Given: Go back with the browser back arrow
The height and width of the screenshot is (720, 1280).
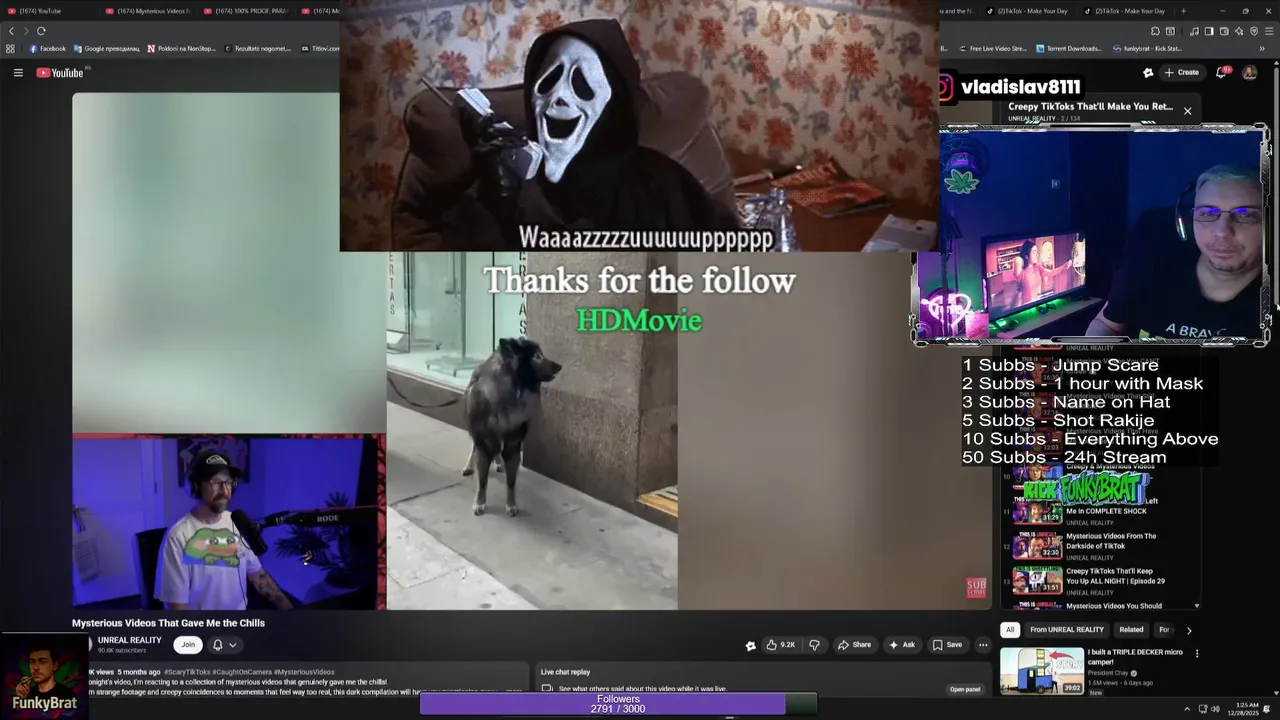Looking at the screenshot, I should tap(12, 31).
